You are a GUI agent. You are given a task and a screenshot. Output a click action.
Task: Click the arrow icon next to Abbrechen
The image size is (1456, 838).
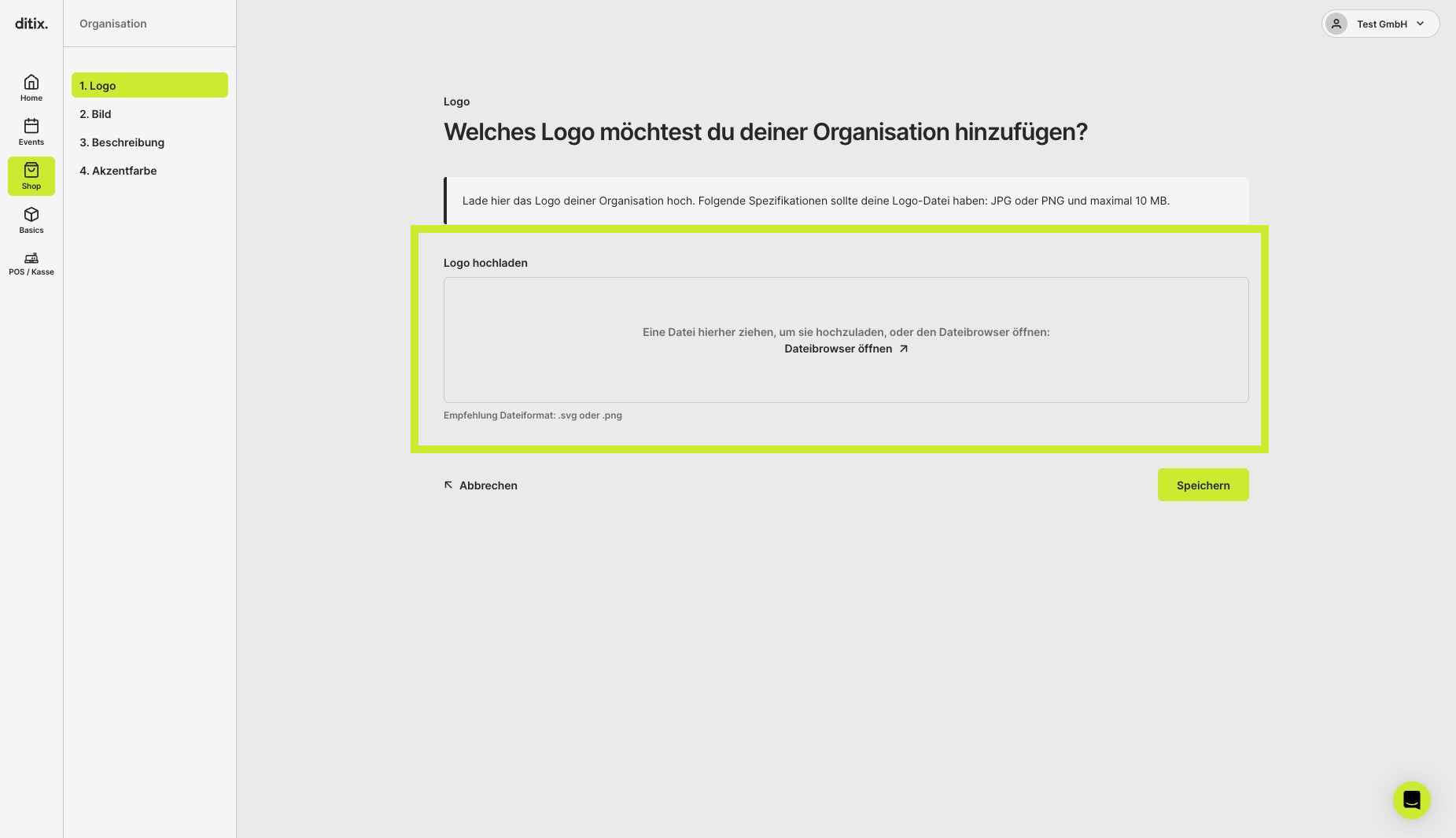tap(448, 485)
